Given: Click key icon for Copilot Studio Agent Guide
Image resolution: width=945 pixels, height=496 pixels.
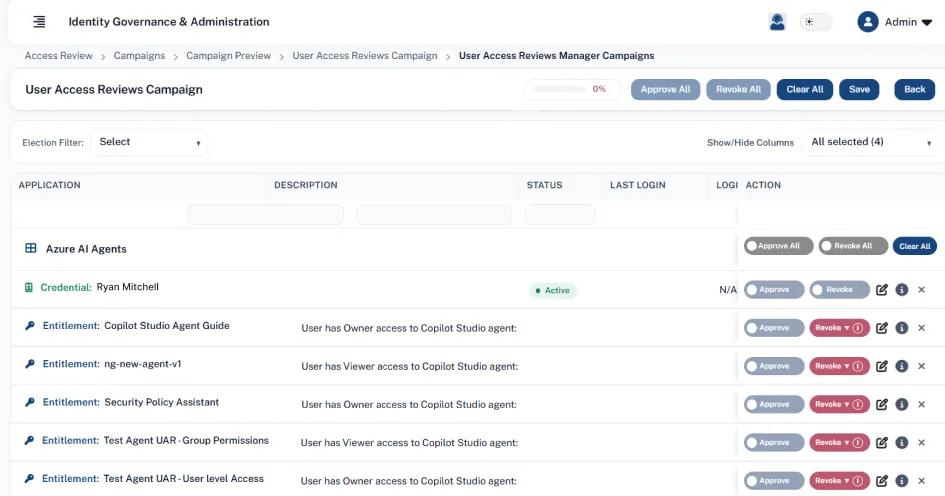Looking at the screenshot, I should 30,325.
